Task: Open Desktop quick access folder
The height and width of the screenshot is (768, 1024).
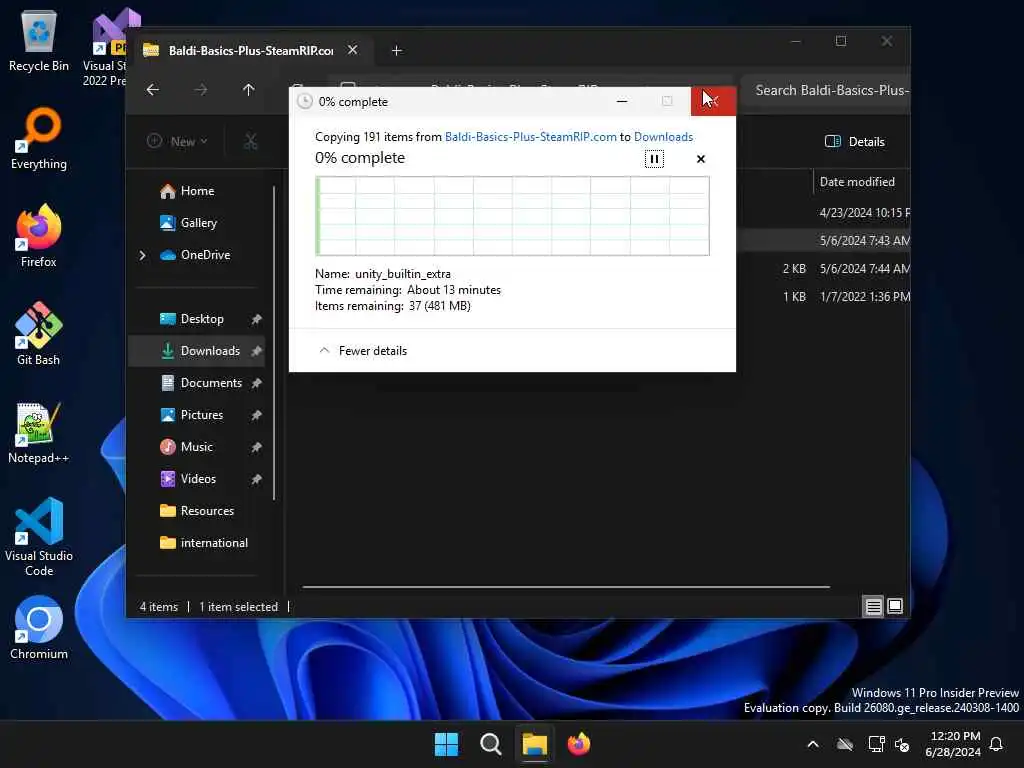Action: point(202,319)
